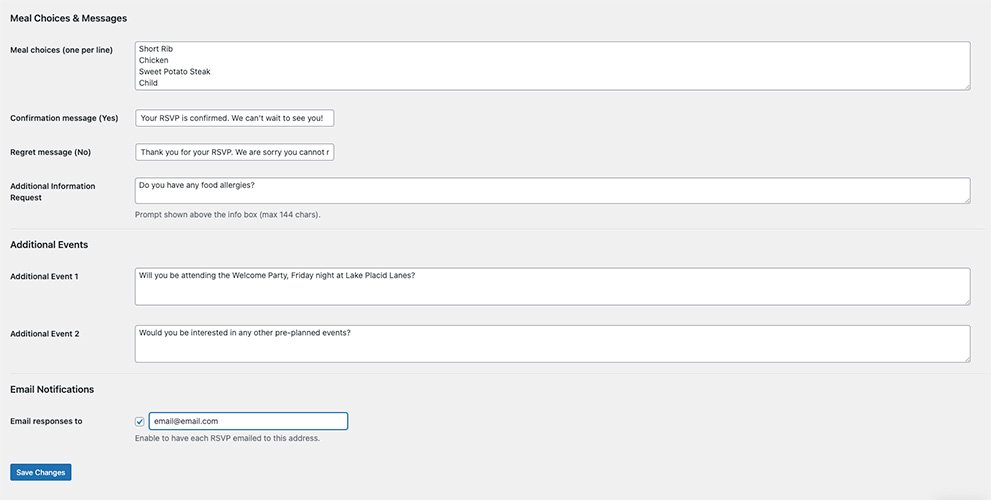Screen dimensions: 991x500
Task: Click the 'Do you have any food allergies?' text
Action: [x=197, y=185]
